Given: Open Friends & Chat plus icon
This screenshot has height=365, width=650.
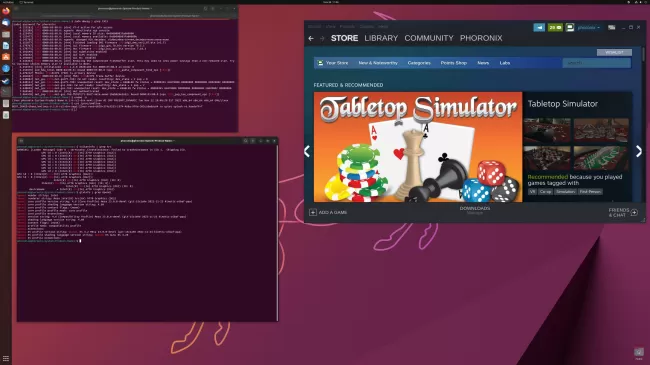Looking at the screenshot, I should (x=634, y=212).
